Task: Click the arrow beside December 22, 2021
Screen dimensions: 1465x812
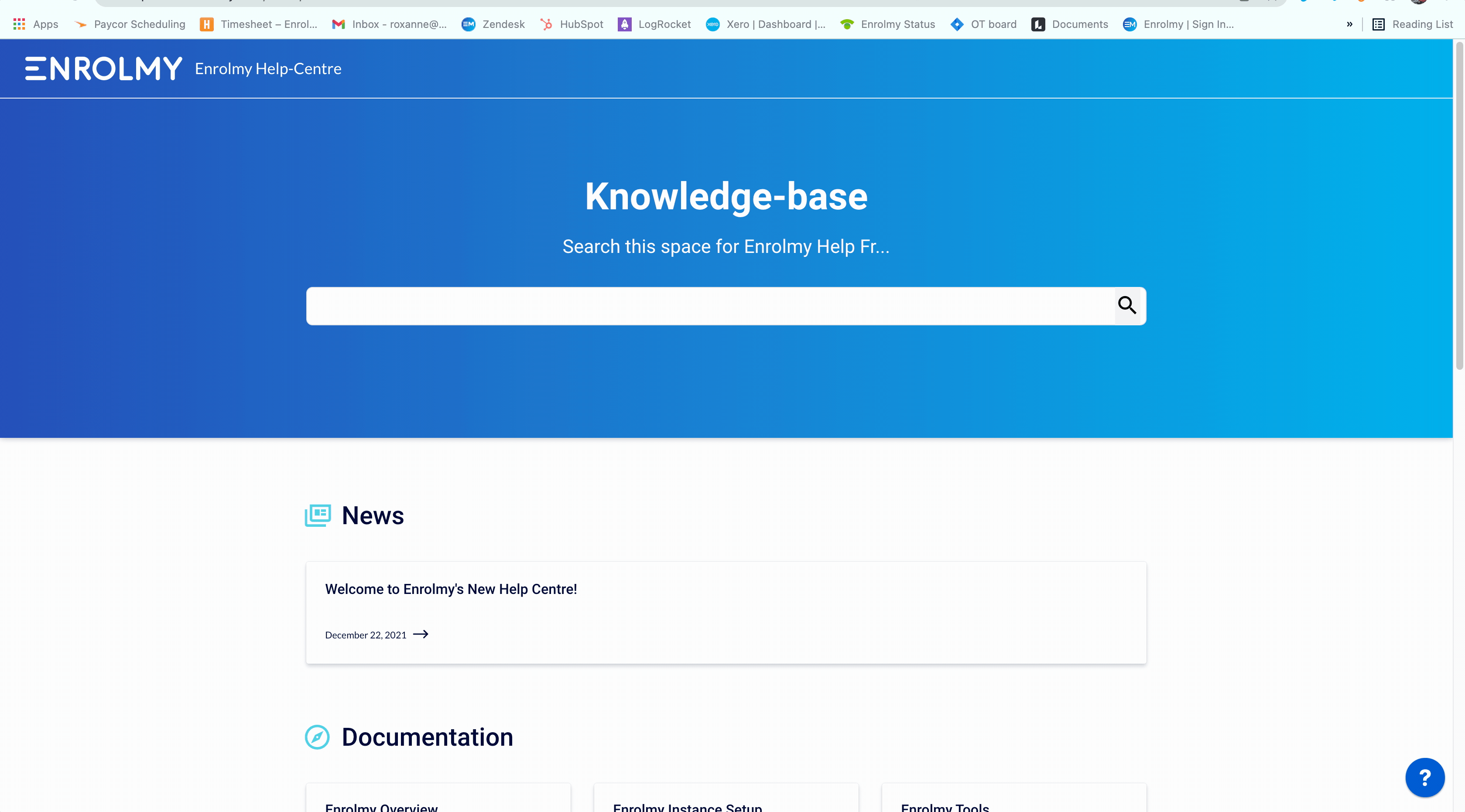Action: 420,634
